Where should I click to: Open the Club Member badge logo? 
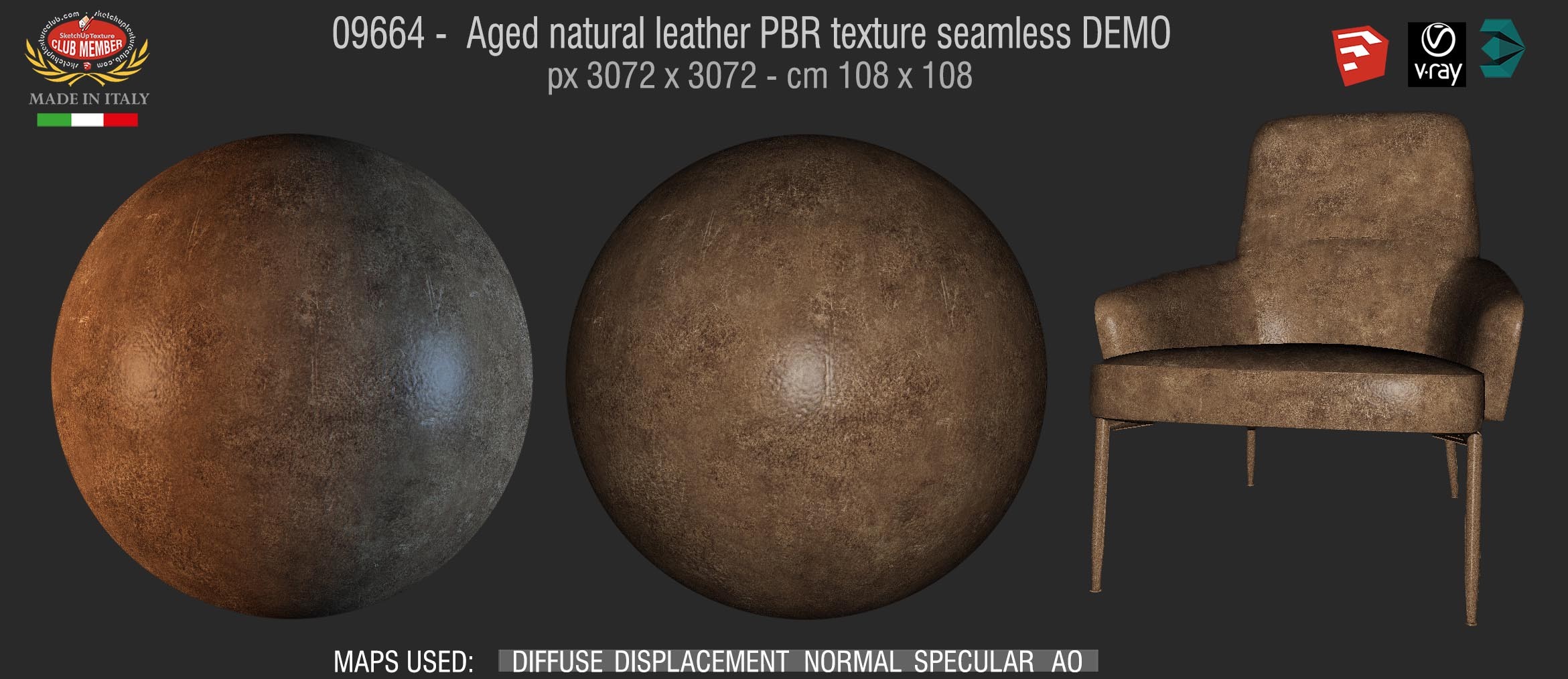tap(87, 48)
